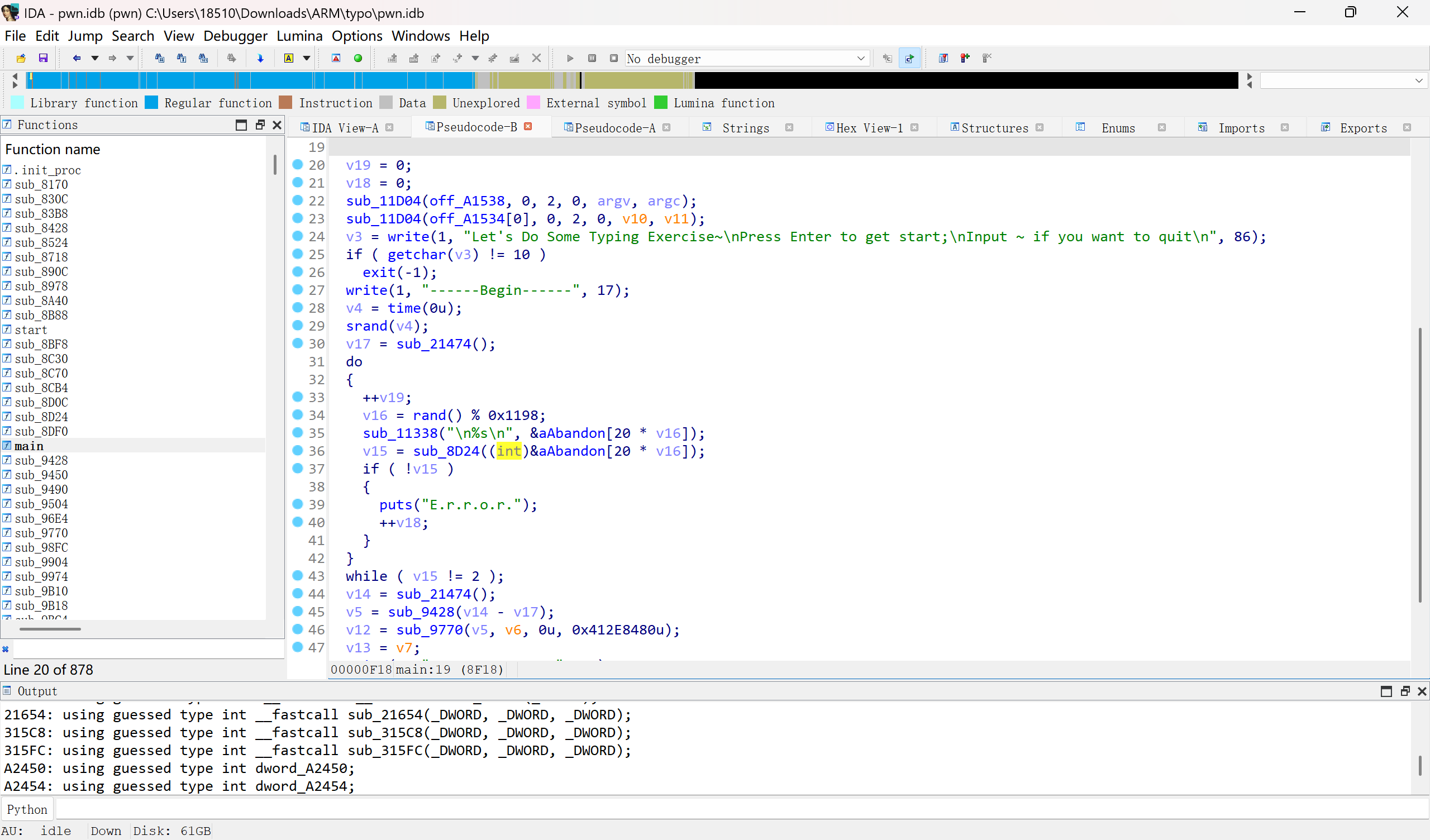Image resolution: width=1430 pixels, height=840 pixels.
Task: Click the search next occurrence icon
Action: (x=231, y=58)
